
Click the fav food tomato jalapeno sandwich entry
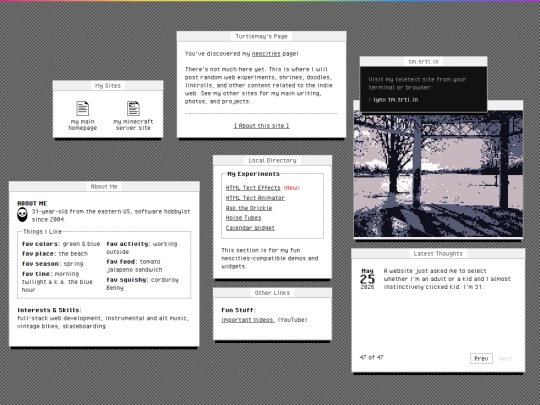coord(134,266)
